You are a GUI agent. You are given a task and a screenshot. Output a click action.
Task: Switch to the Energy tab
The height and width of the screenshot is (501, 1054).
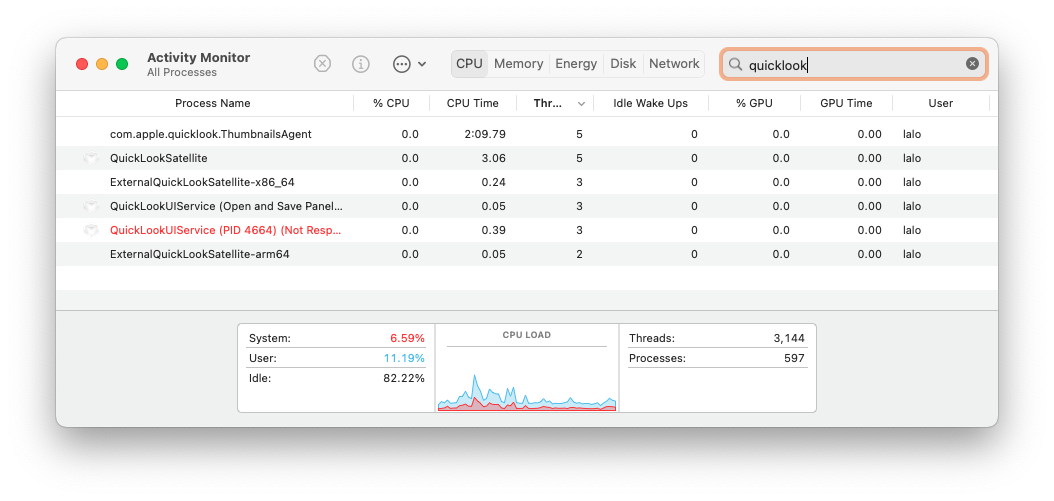(576, 64)
